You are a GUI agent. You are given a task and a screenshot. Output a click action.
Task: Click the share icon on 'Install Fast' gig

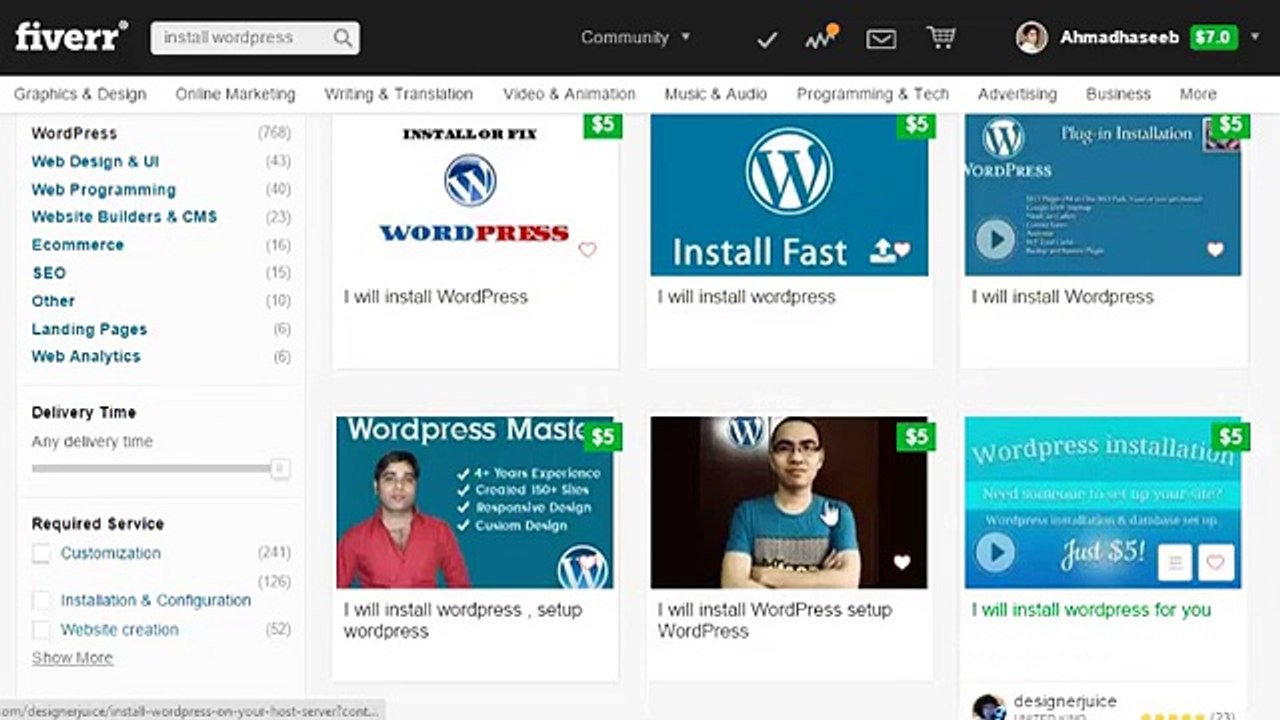(x=881, y=252)
